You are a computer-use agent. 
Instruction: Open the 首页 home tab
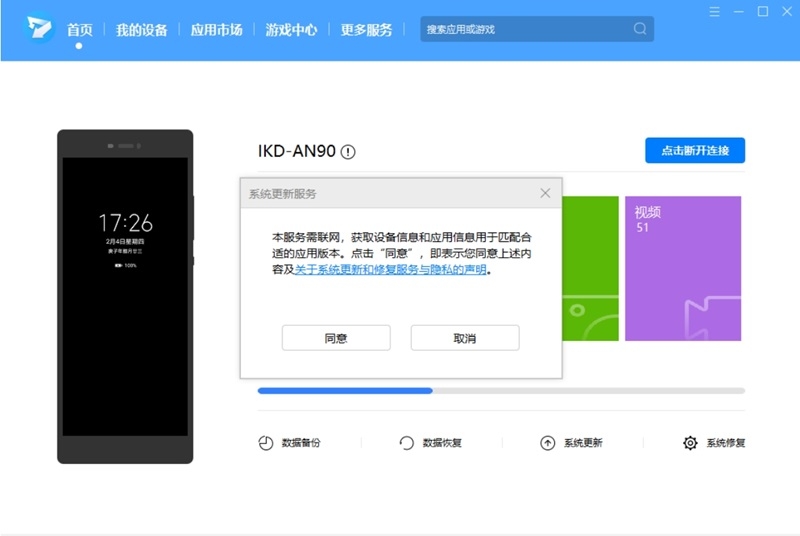coord(80,30)
